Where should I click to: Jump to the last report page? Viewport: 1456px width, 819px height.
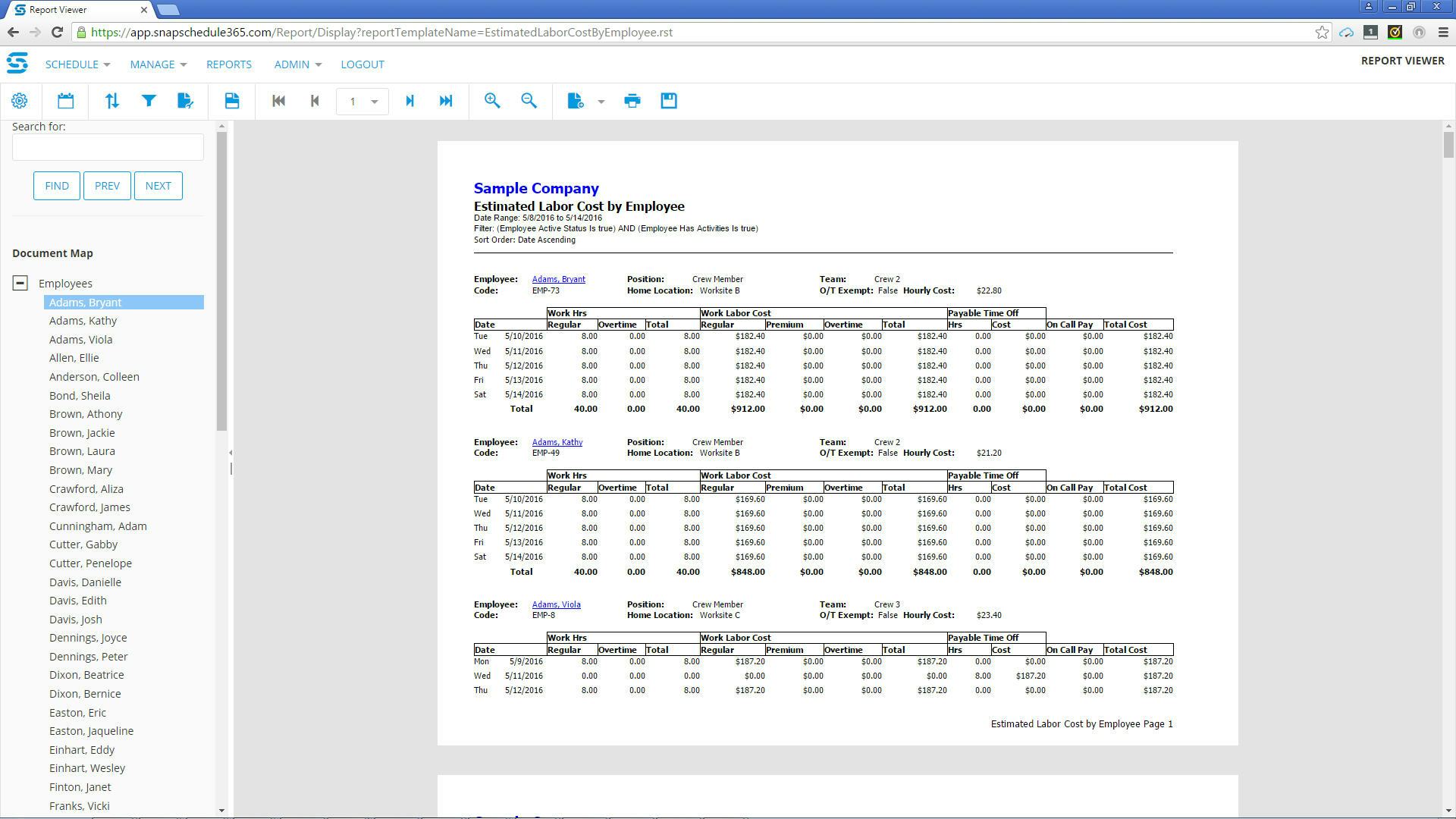(x=446, y=100)
